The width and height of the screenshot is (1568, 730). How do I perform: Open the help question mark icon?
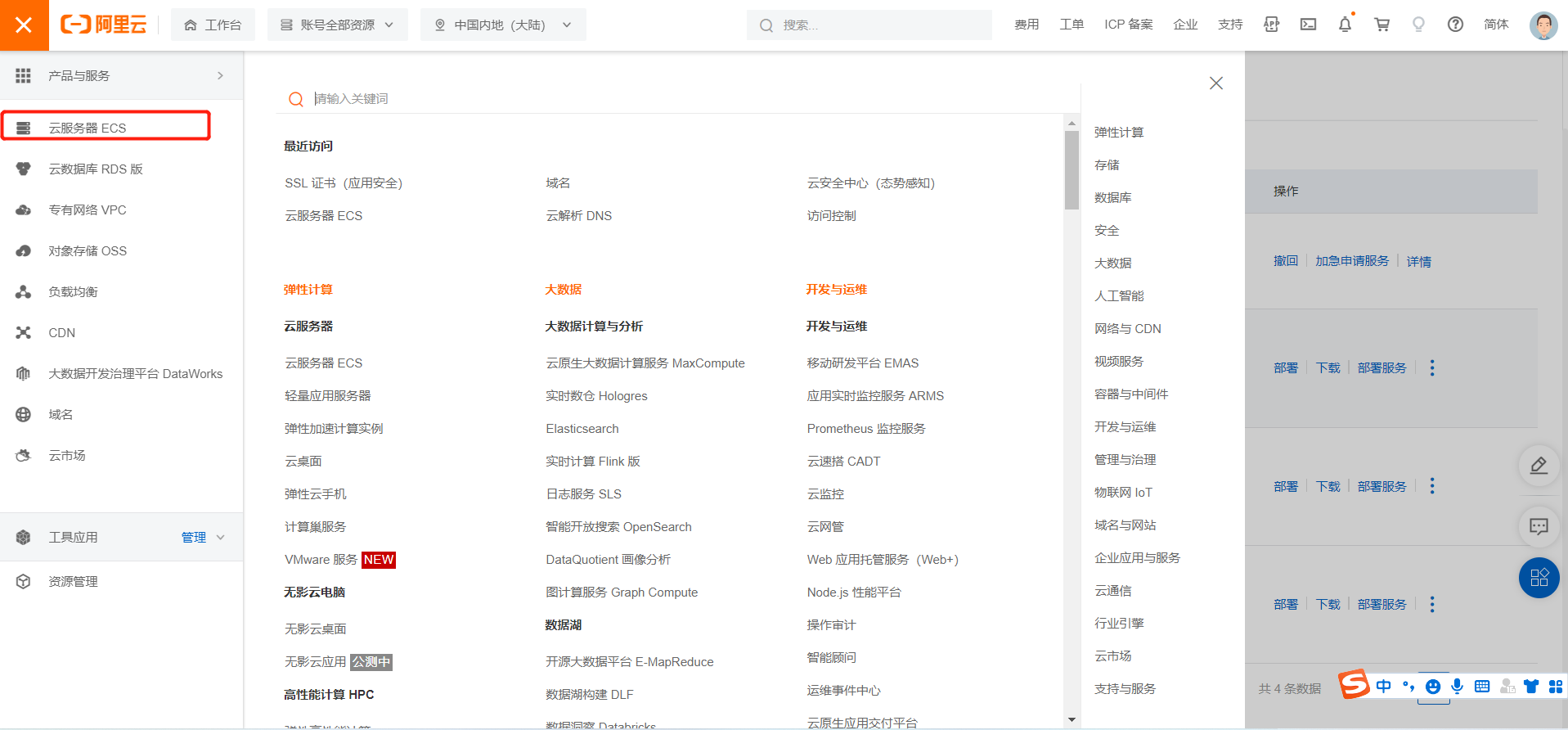[x=1455, y=25]
